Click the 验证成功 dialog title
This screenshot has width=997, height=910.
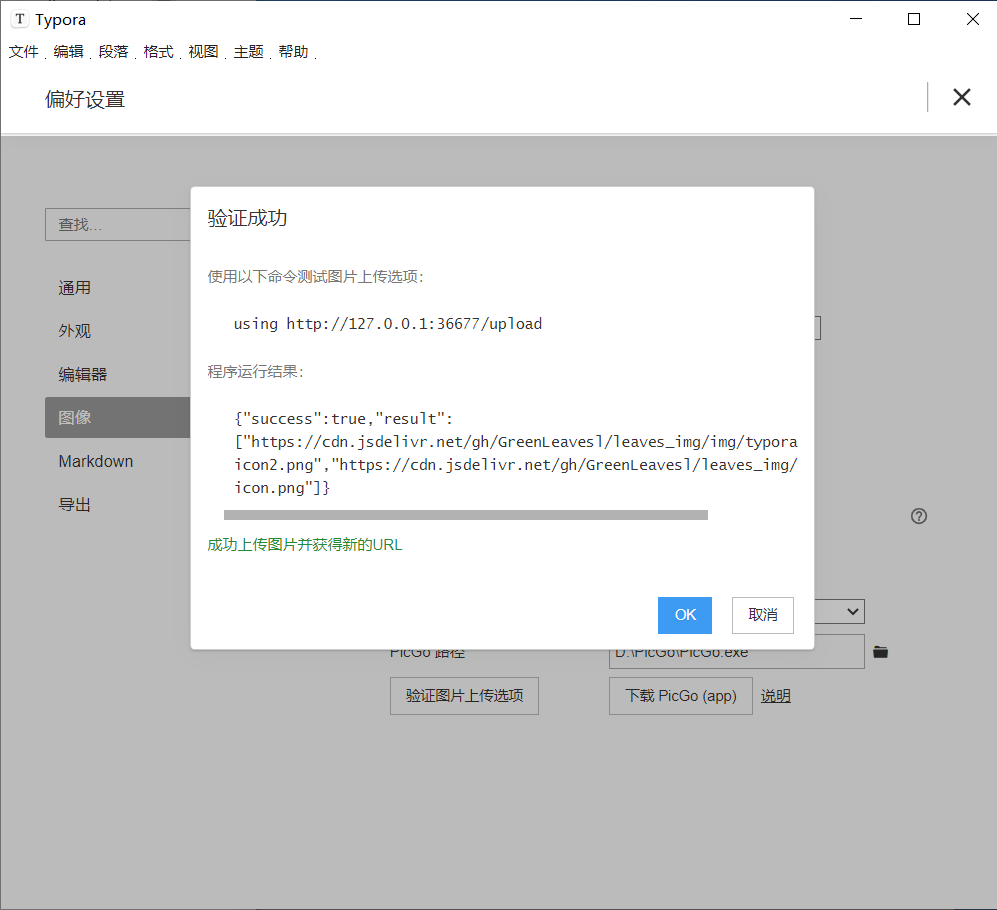coord(247,218)
